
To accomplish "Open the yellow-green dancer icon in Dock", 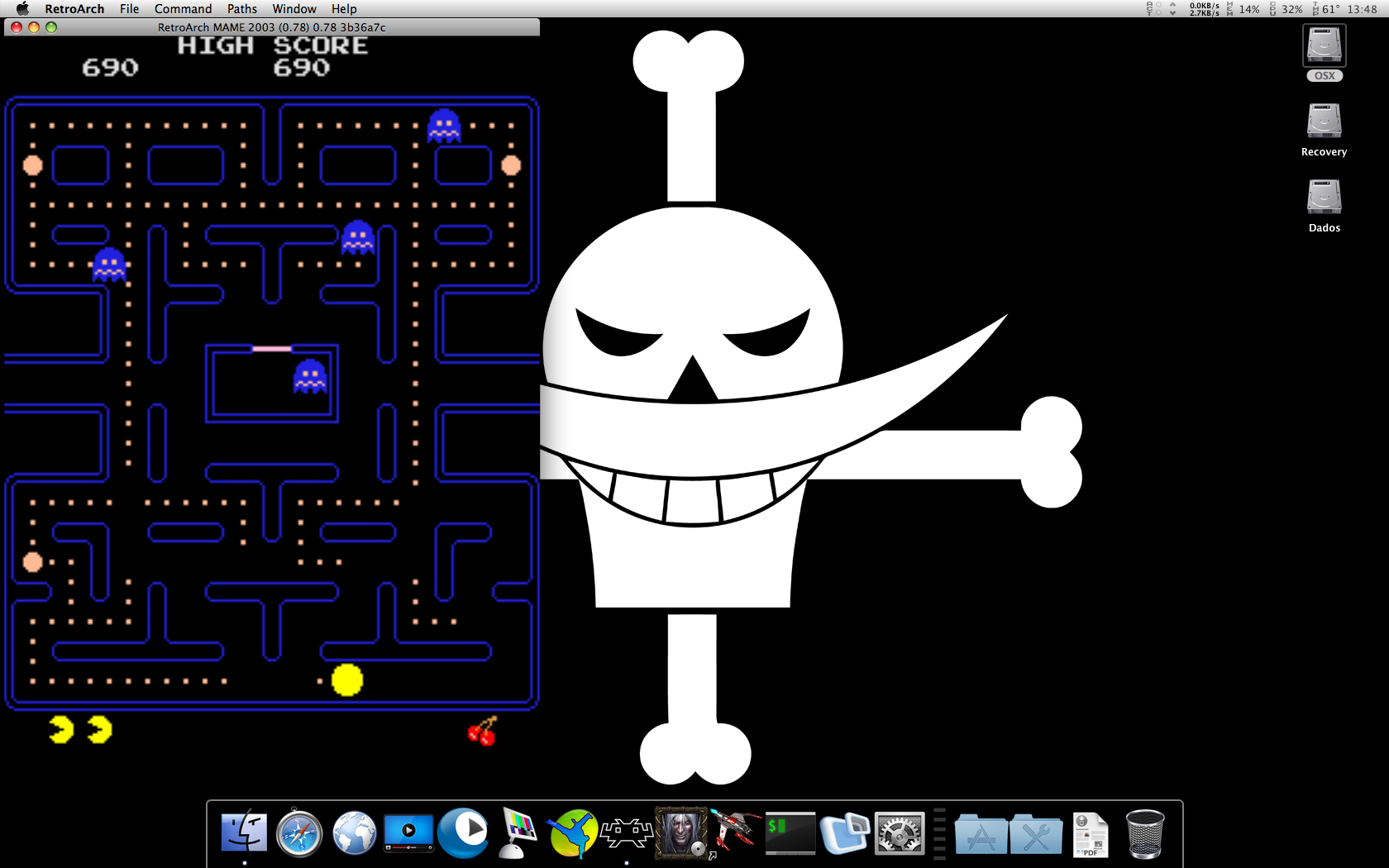I will tap(572, 833).
